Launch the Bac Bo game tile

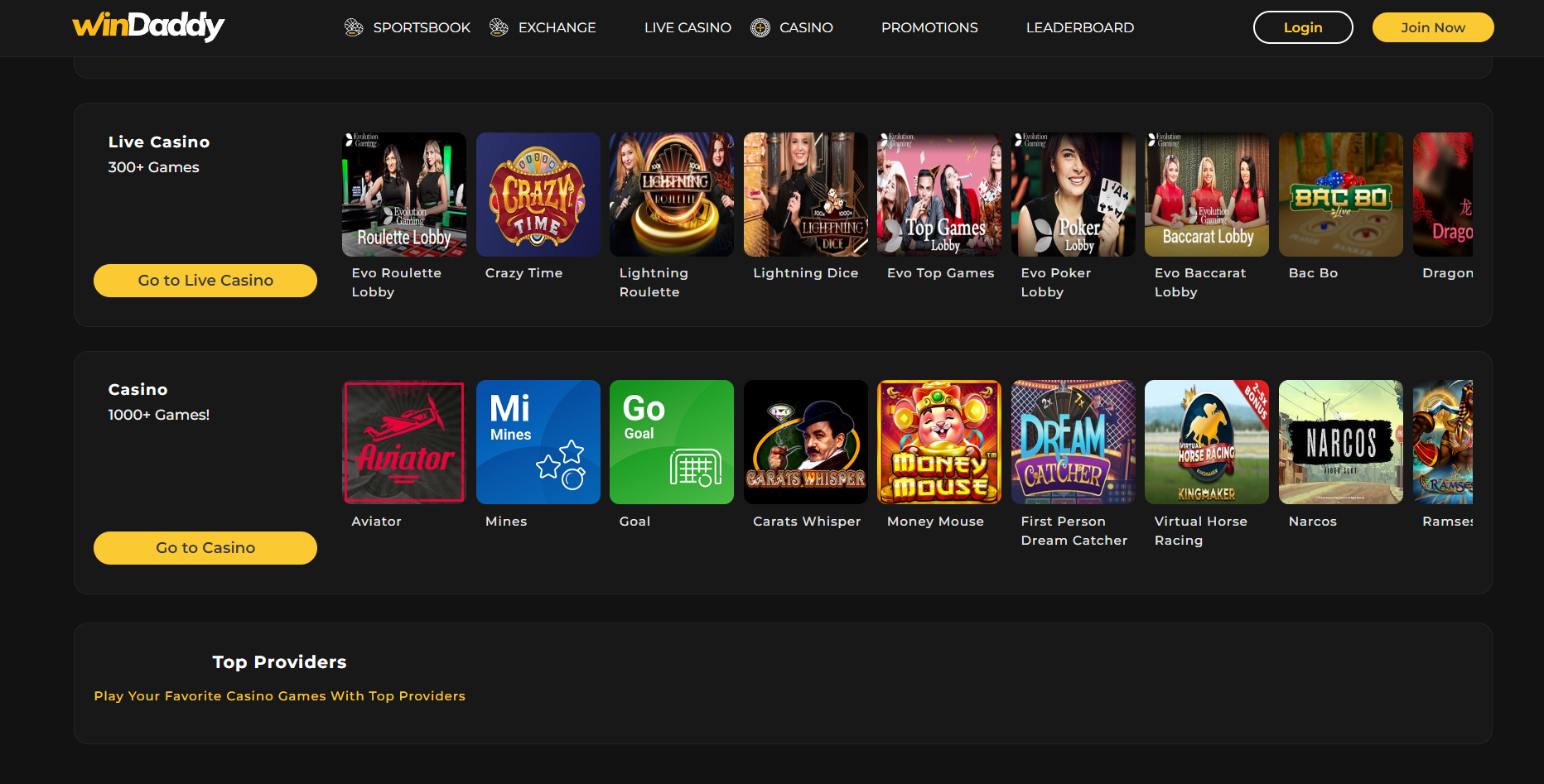point(1341,195)
